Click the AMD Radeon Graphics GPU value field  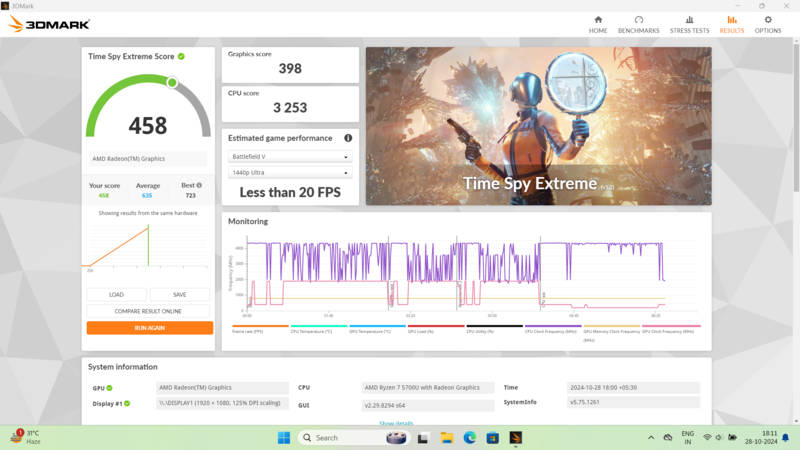point(222,388)
